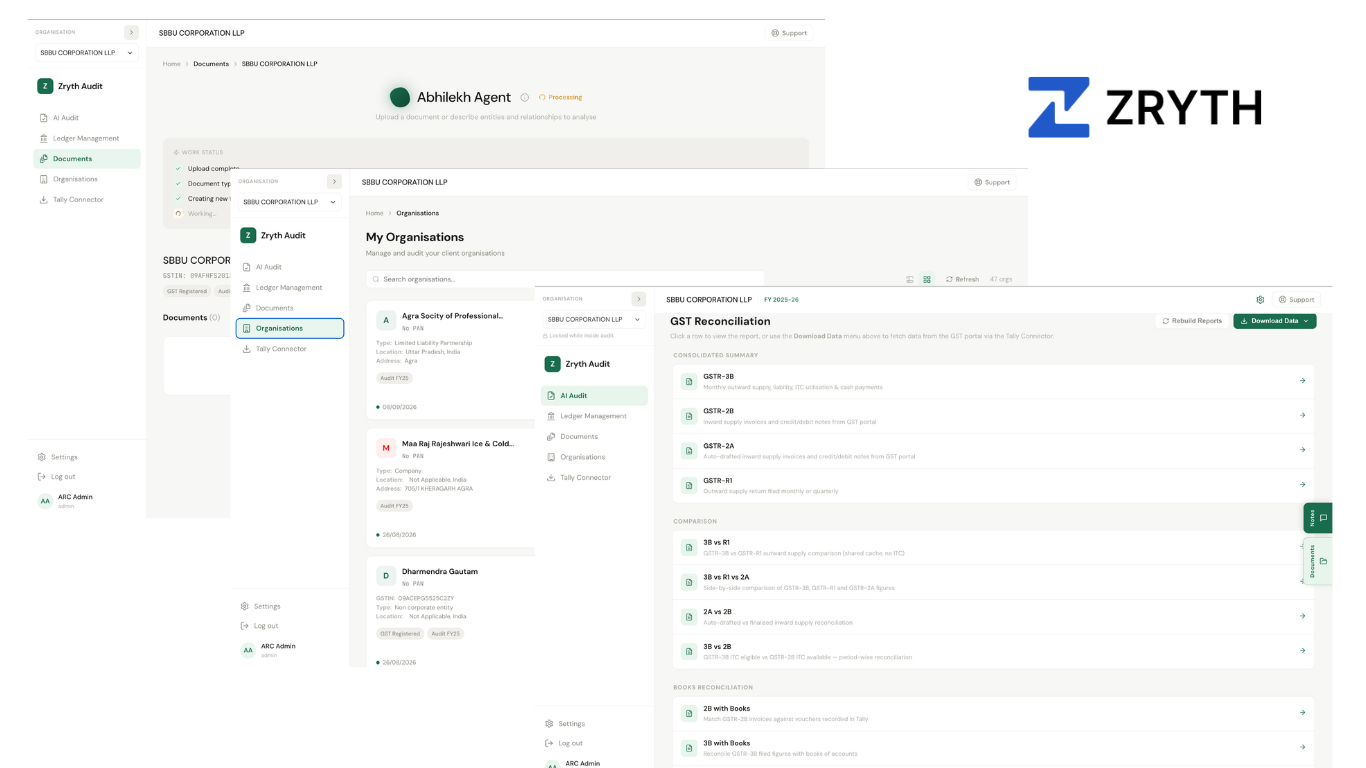
Task: Select Tally Connector in GST window sidebar
Action: [x=594, y=478]
